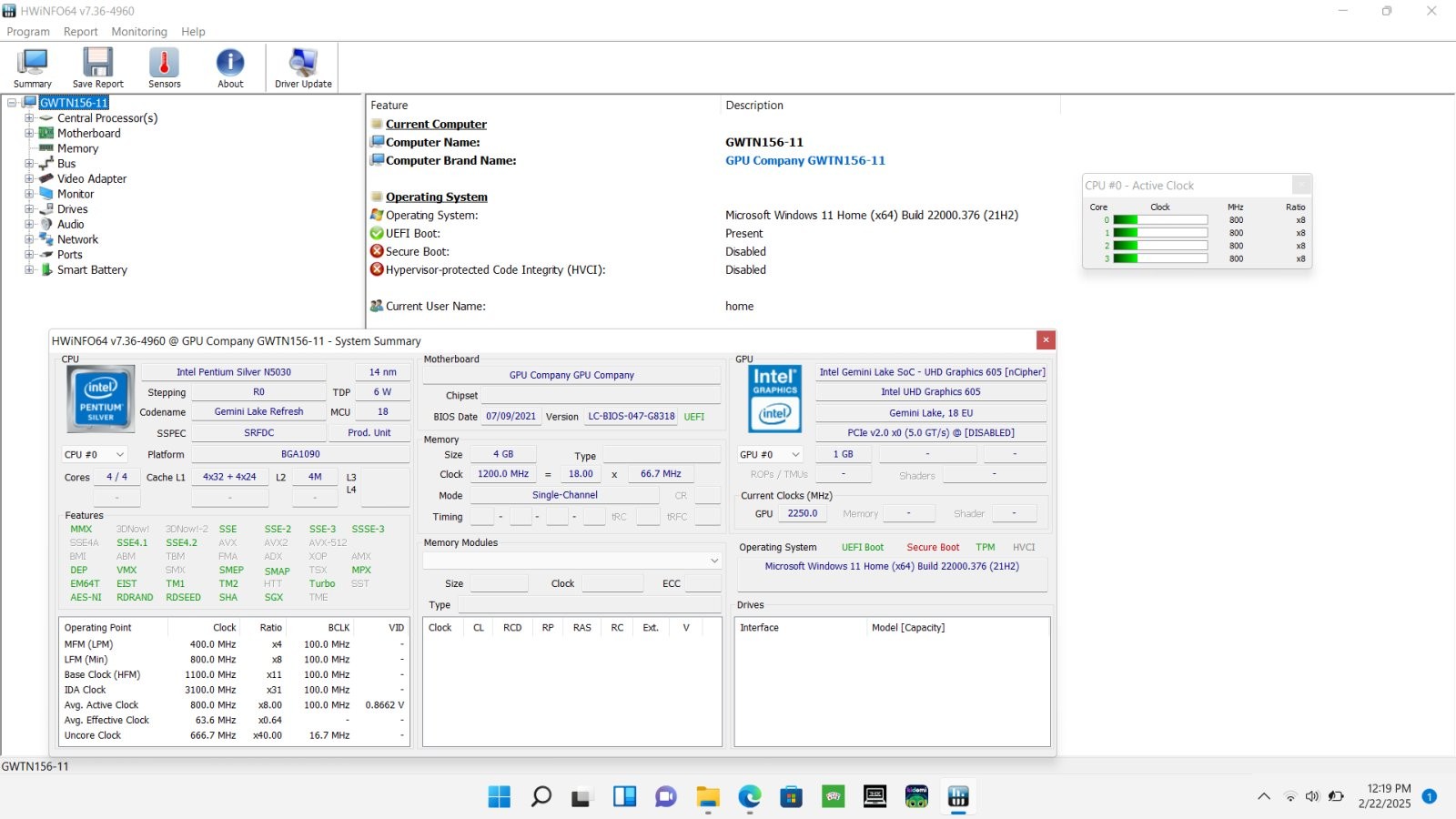Expand the Video Adapter tree node
The image size is (1456, 819).
[29, 178]
